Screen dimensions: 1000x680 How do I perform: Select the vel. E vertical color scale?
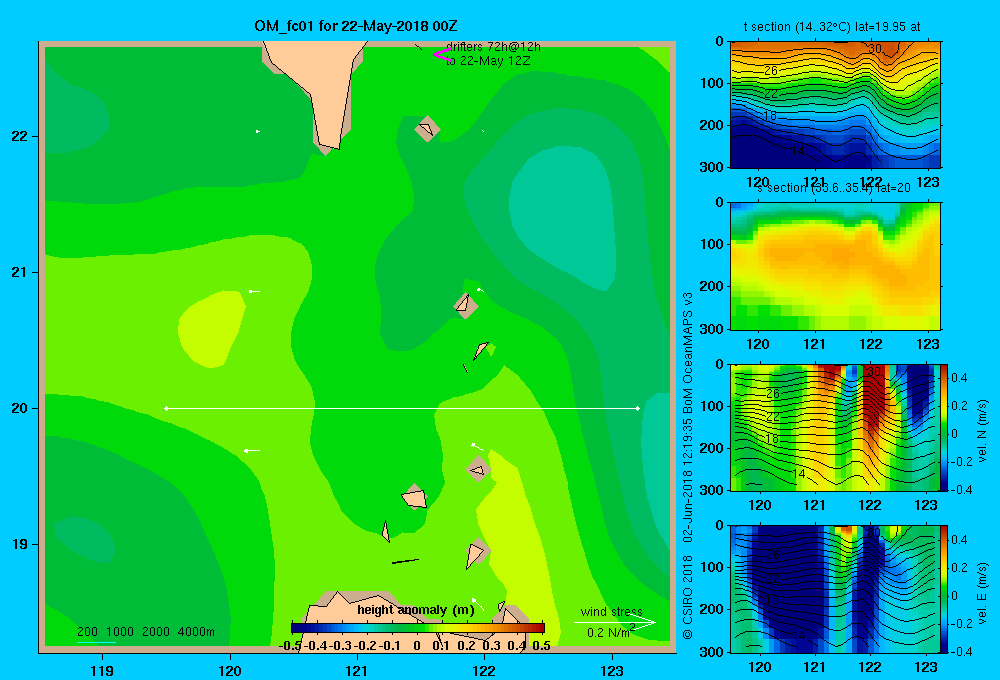click(945, 589)
